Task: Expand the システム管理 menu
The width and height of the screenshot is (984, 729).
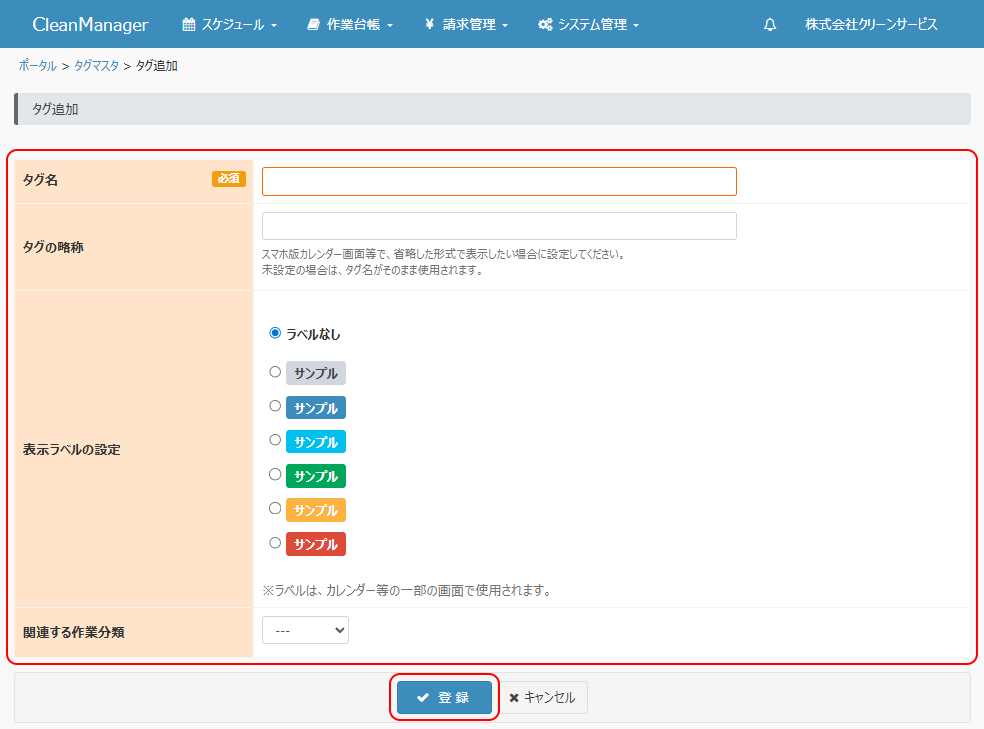Action: pos(597,25)
